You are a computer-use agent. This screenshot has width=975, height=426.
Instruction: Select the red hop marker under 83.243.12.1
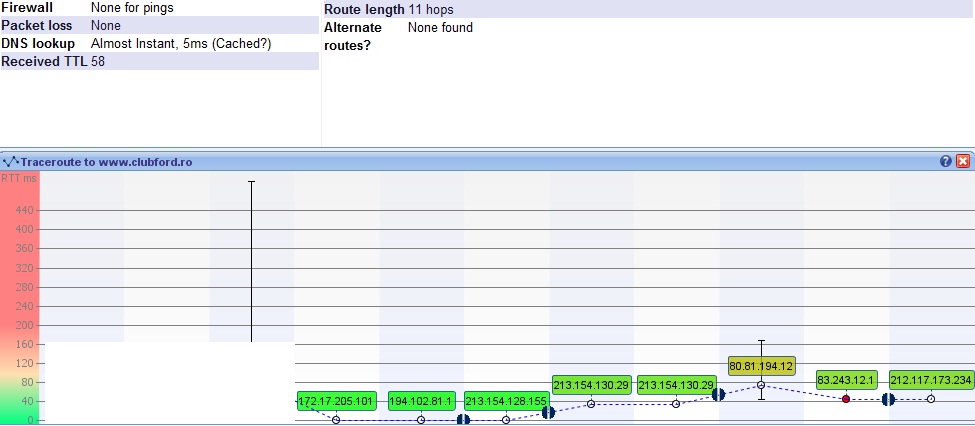click(x=846, y=399)
